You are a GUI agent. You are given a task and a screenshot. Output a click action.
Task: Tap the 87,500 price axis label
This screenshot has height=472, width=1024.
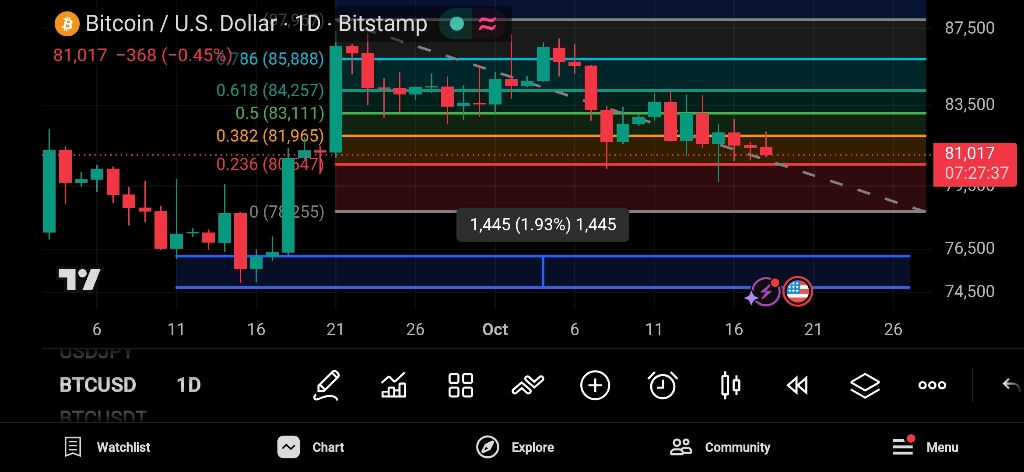(x=970, y=27)
